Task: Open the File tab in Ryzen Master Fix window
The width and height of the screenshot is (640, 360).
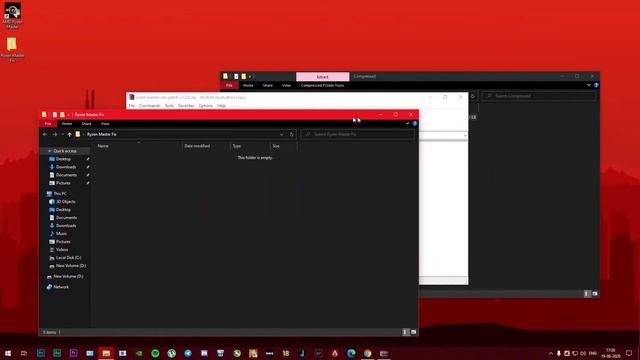Action: click(48, 124)
